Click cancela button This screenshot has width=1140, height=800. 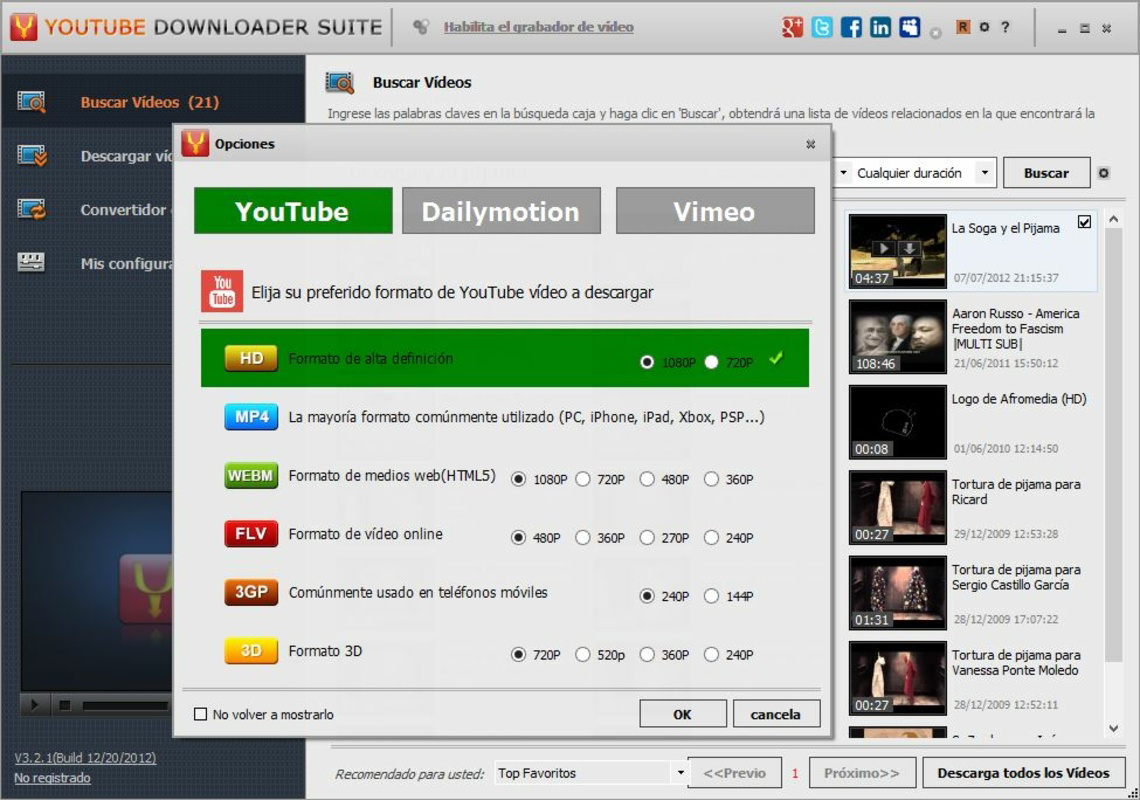(x=776, y=714)
